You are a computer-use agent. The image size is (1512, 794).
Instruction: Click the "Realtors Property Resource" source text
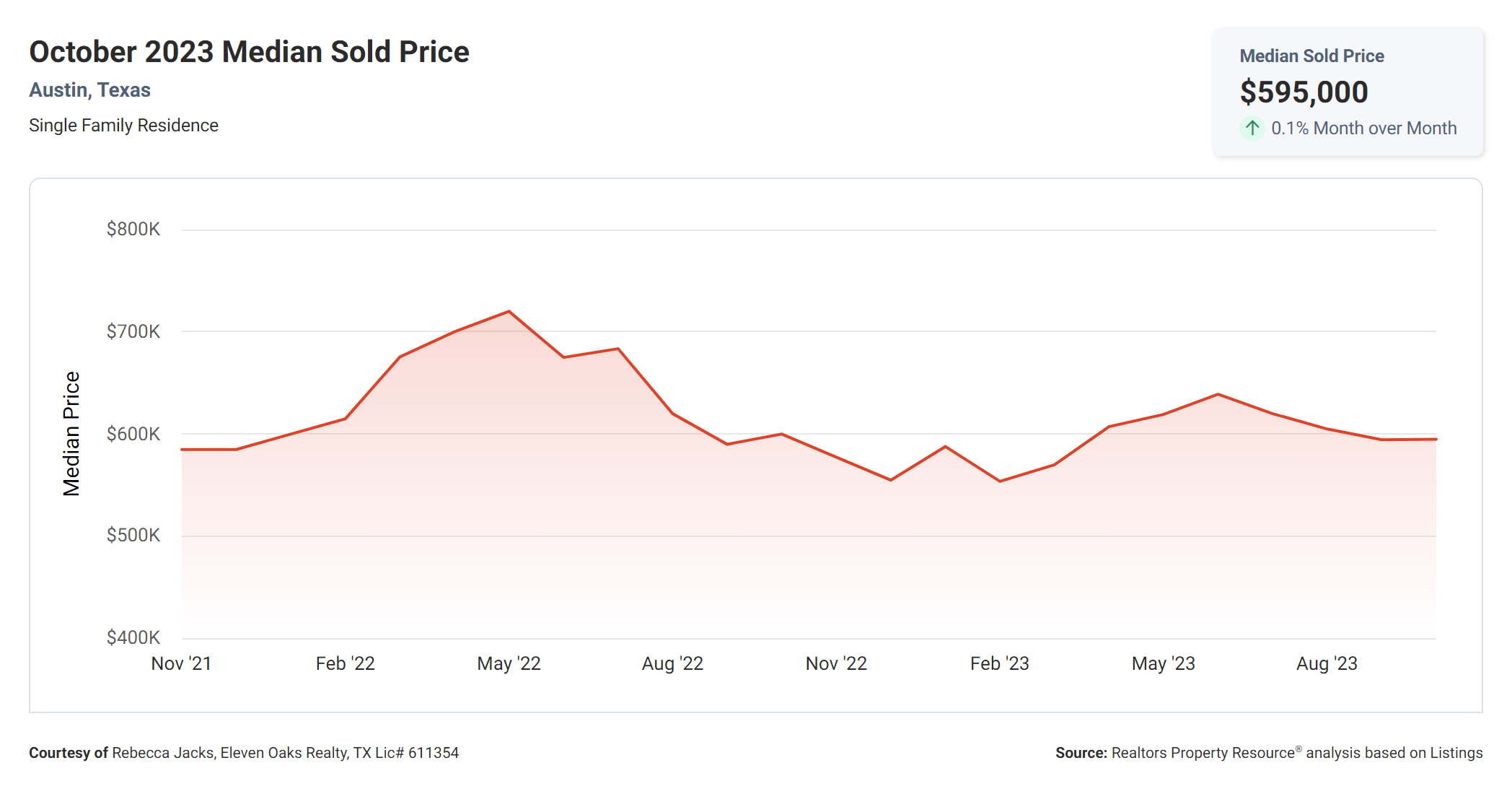(1203, 753)
